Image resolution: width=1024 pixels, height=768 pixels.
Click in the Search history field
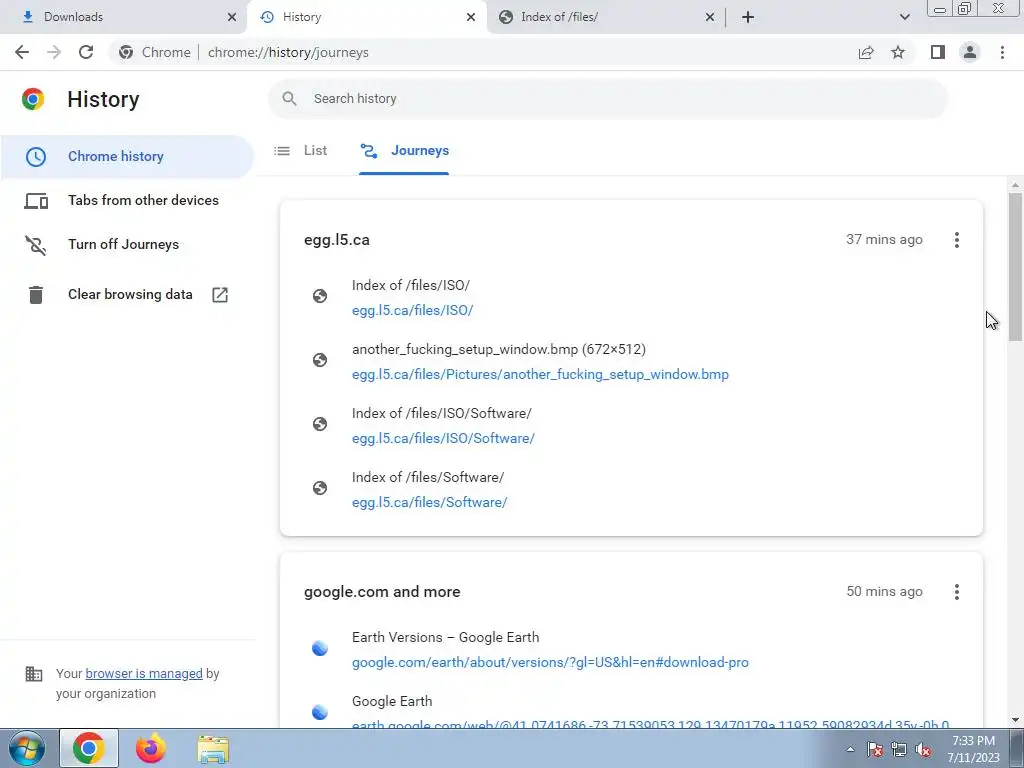point(607,99)
